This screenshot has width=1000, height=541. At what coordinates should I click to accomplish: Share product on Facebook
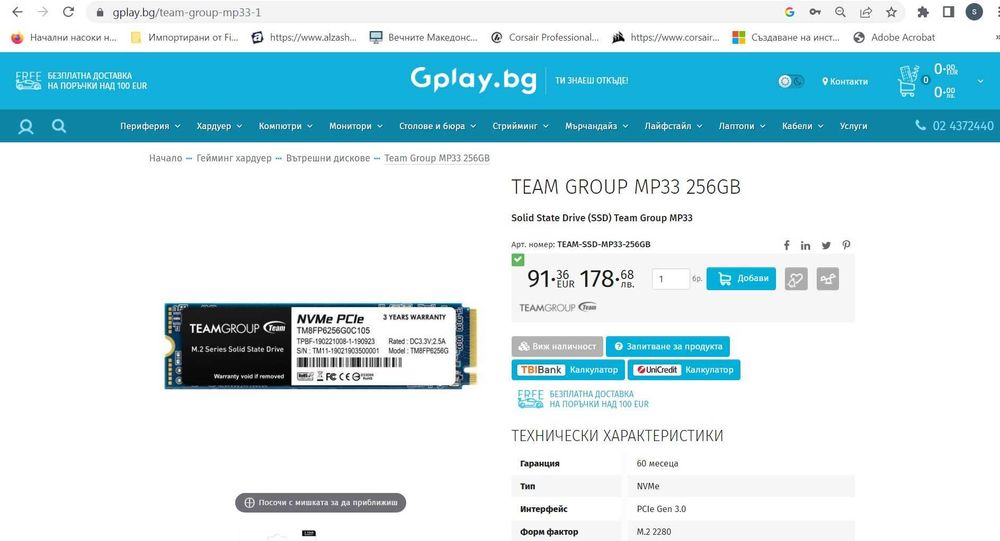pos(786,245)
